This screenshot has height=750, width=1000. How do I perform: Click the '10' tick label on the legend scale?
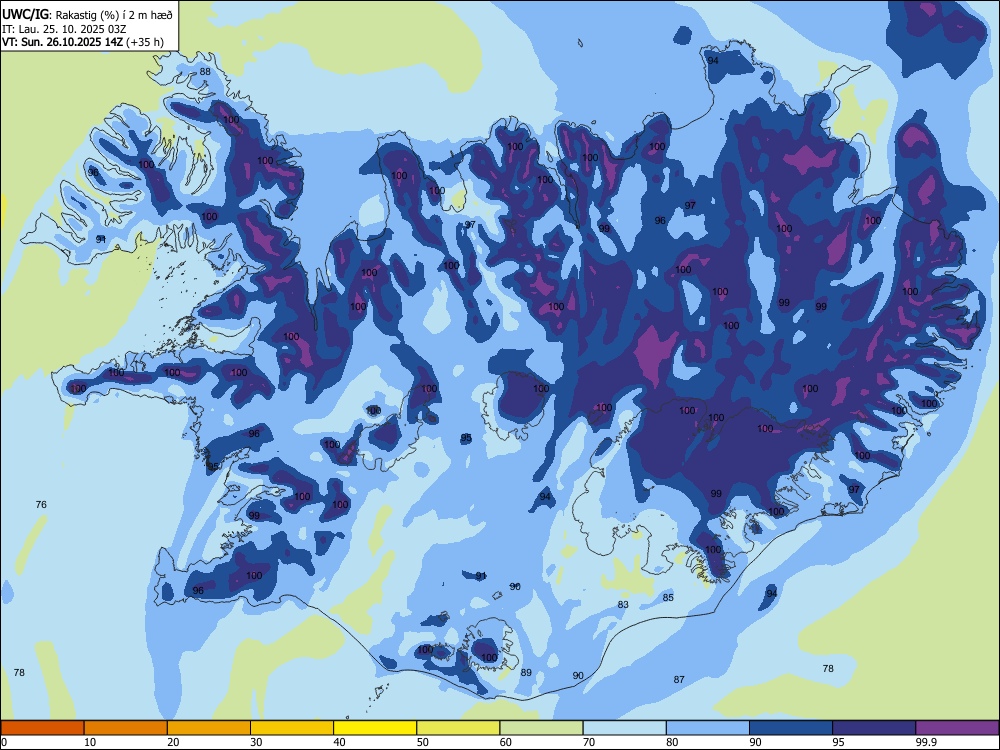tap(90, 742)
